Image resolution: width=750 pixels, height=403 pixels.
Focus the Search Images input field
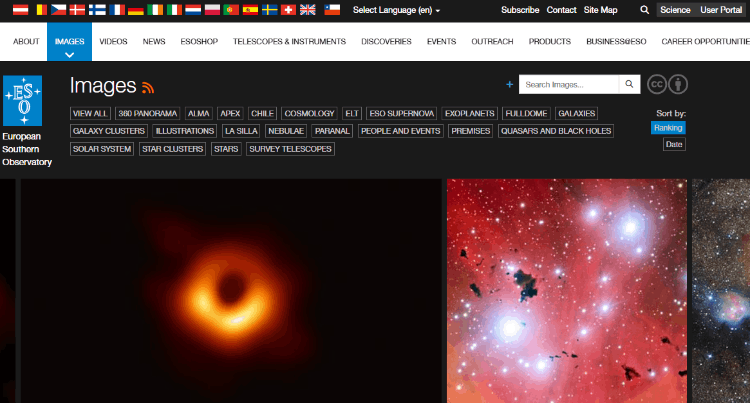coord(569,84)
